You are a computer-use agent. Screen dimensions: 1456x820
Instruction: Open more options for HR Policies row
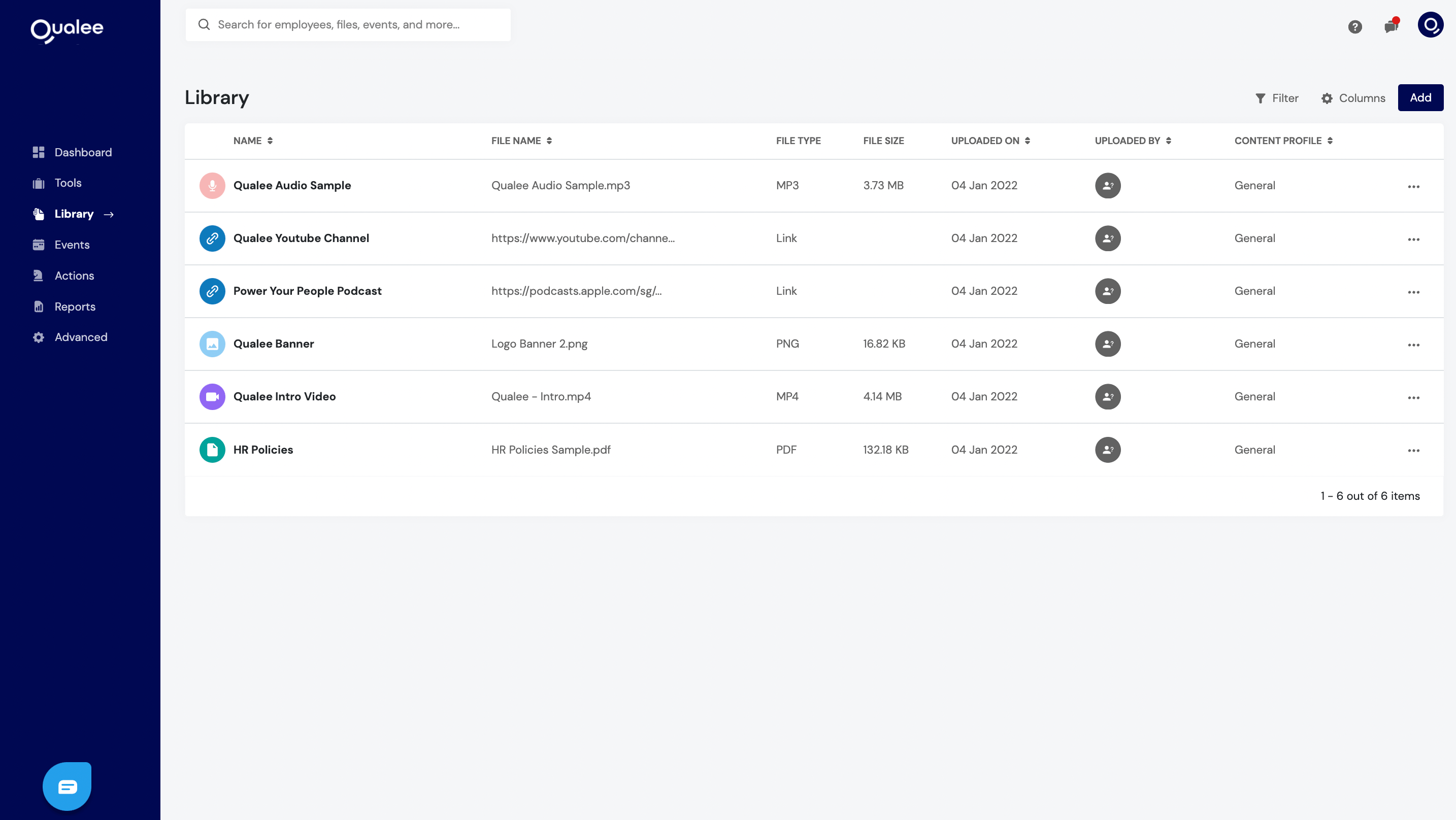[x=1413, y=451]
